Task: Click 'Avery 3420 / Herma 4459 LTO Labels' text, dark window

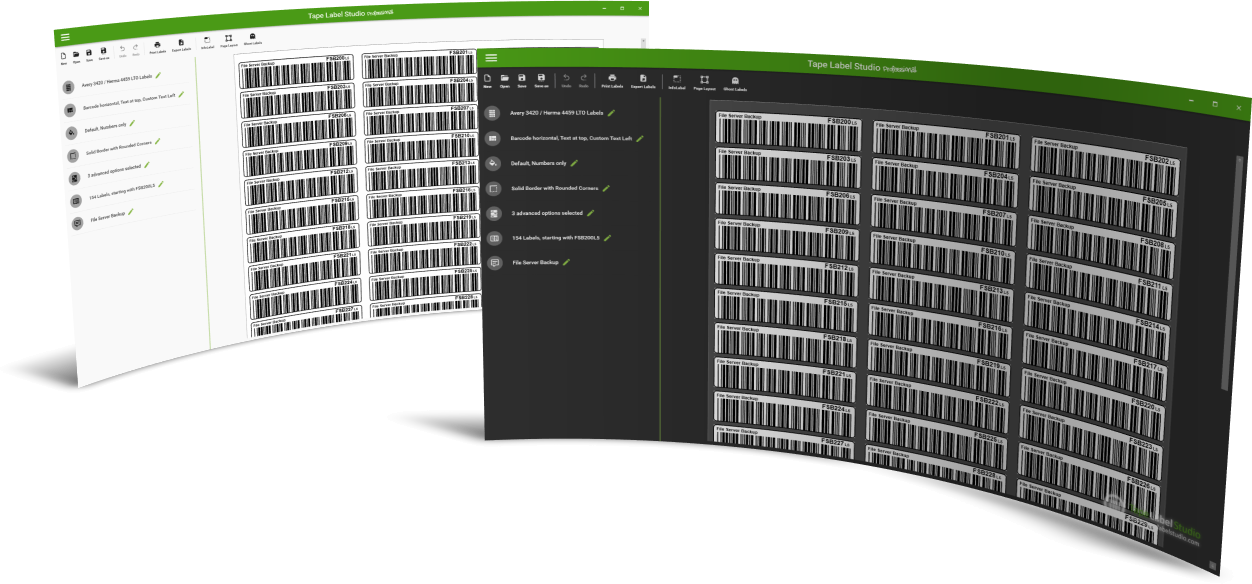Action: coord(557,114)
